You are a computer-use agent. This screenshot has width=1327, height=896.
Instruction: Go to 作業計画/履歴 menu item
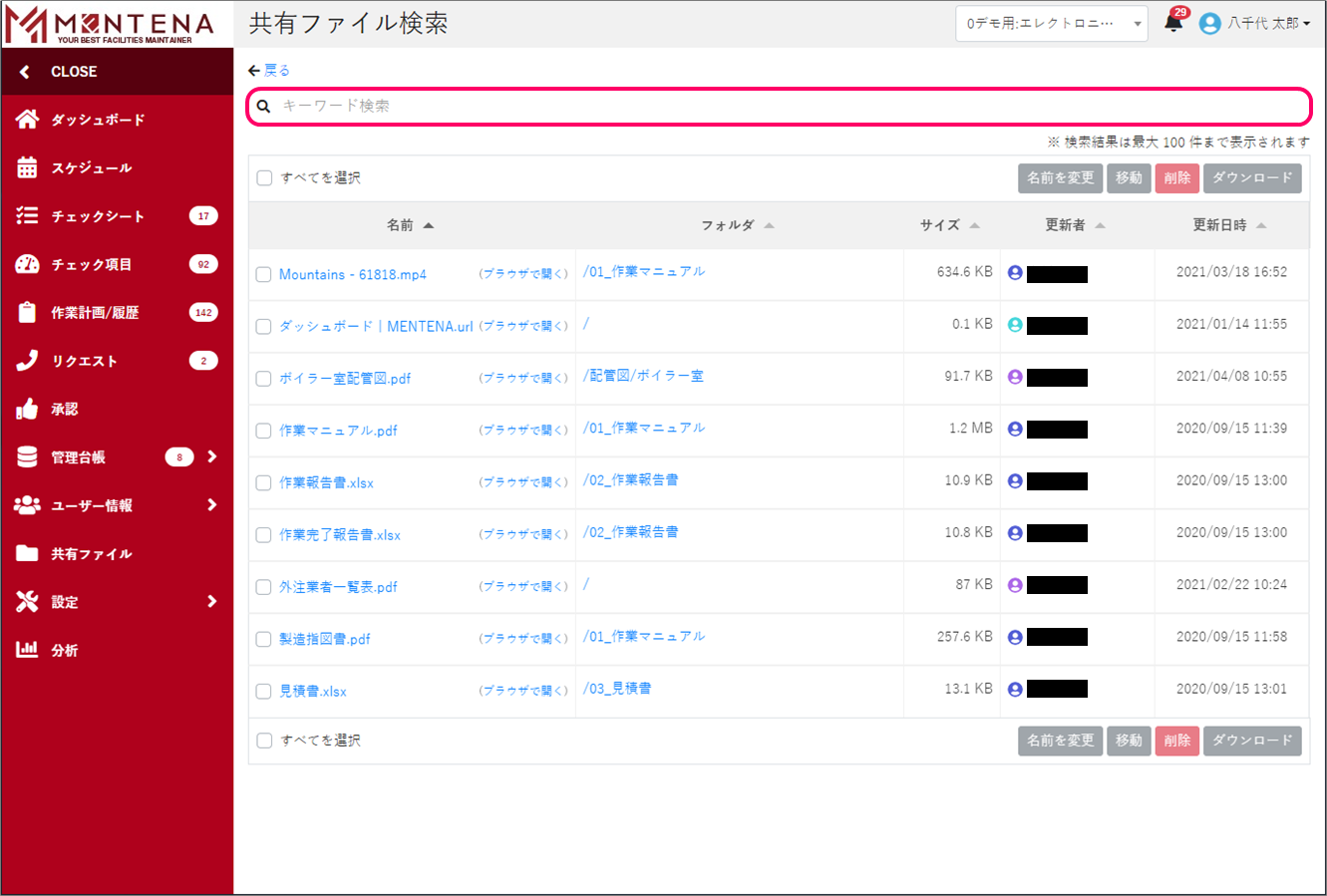95,313
